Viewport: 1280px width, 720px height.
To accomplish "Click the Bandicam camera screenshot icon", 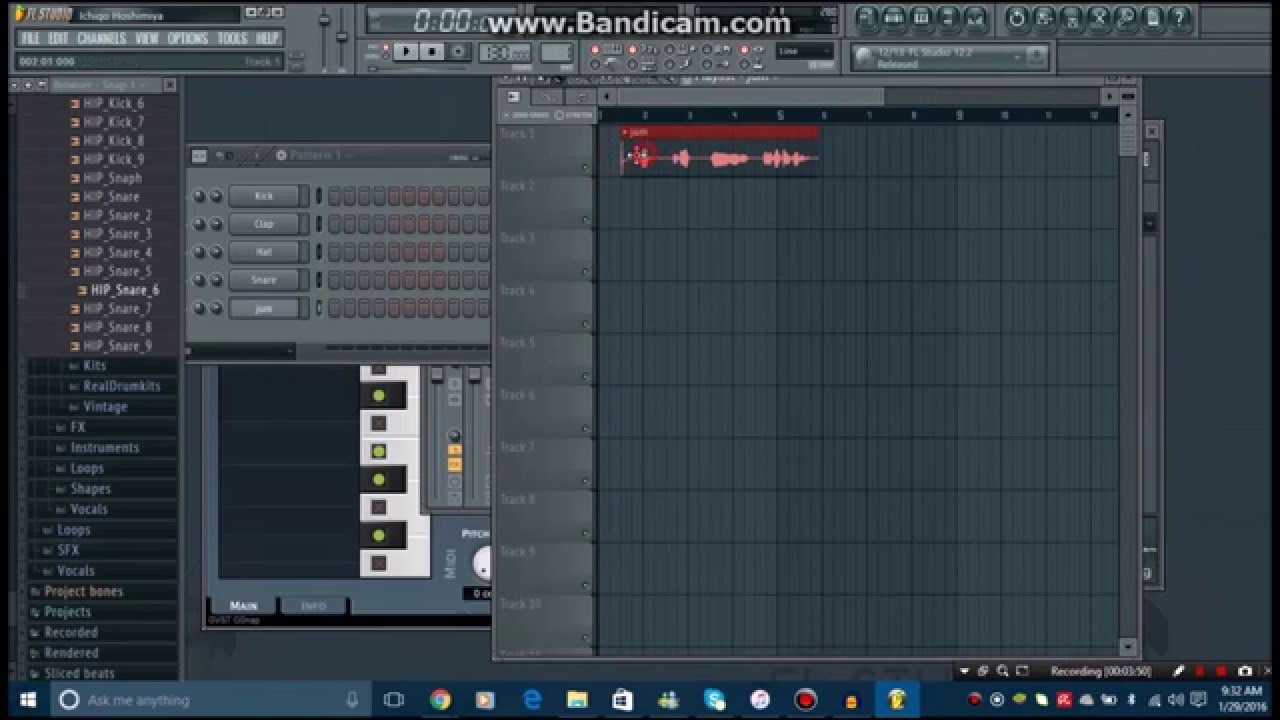I will tap(1245, 671).
